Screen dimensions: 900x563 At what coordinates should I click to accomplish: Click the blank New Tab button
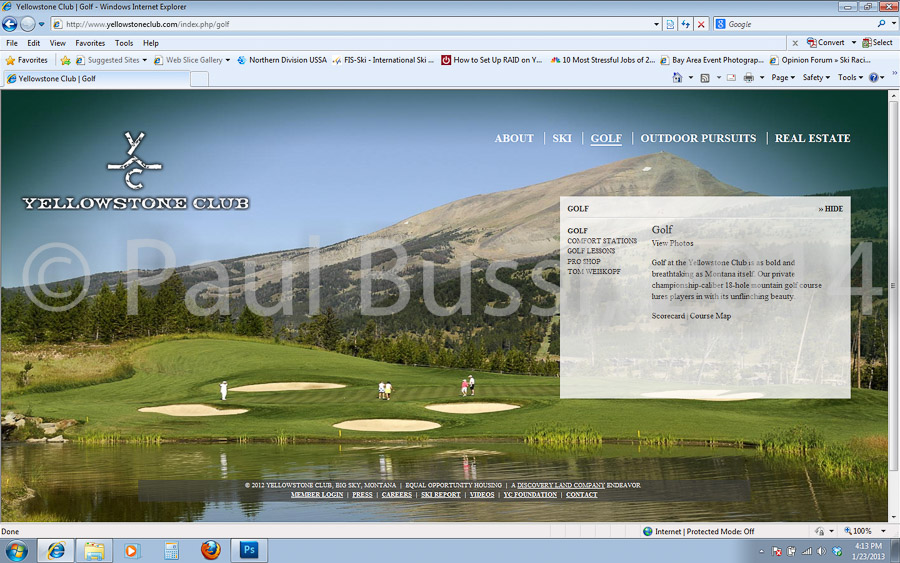point(199,79)
